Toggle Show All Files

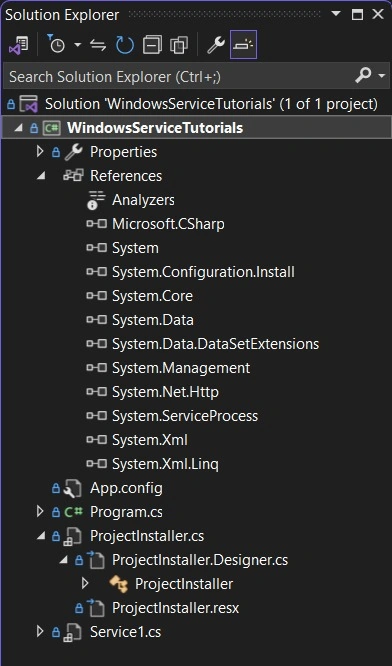coord(179,45)
